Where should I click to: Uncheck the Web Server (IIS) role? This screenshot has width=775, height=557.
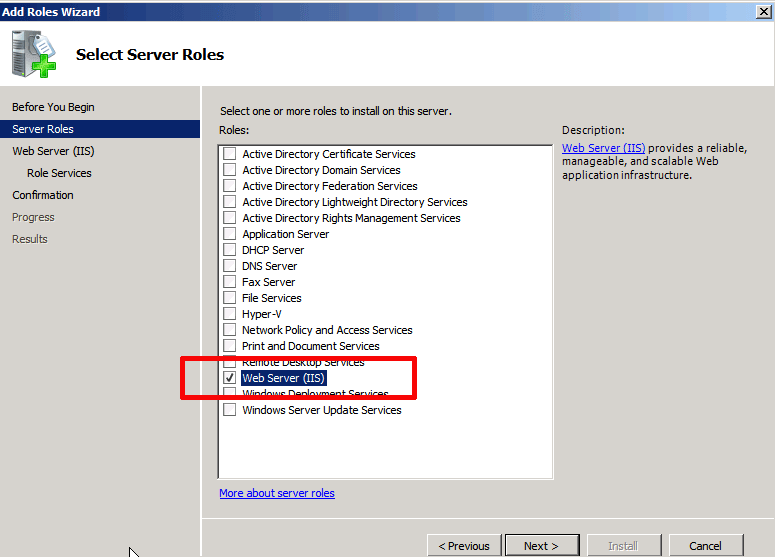(x=229, y=378)
